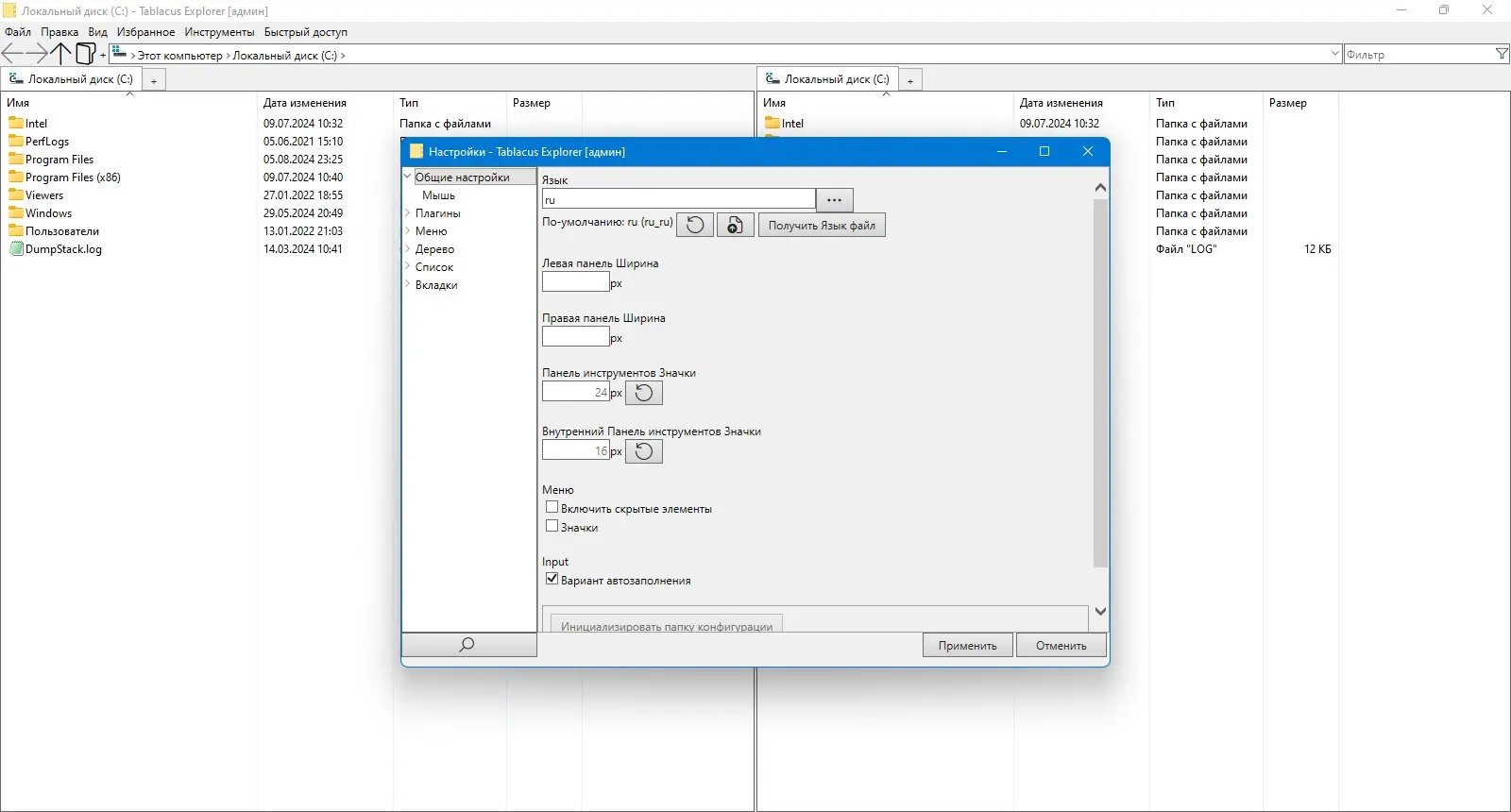Open the Вид menu

(98, 32)
